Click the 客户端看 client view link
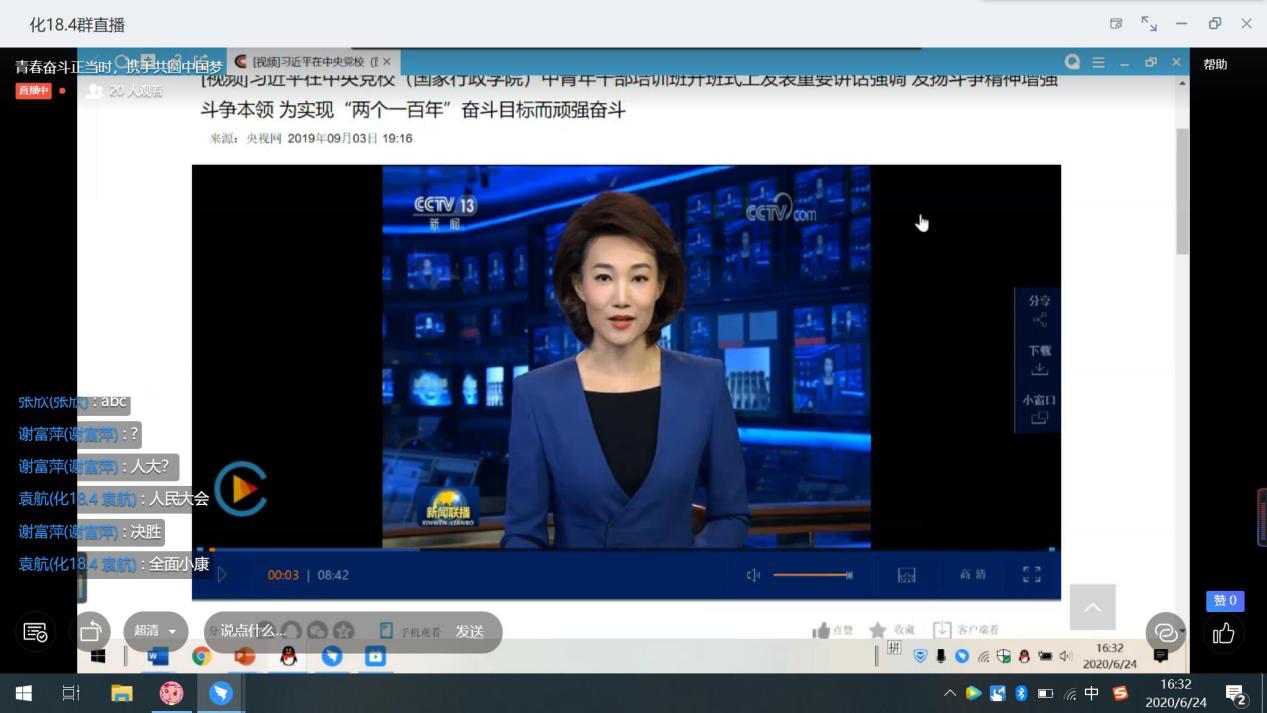The width and height of the screenshot is (1267, 713). pyautogui.click(x=965, y=630)
